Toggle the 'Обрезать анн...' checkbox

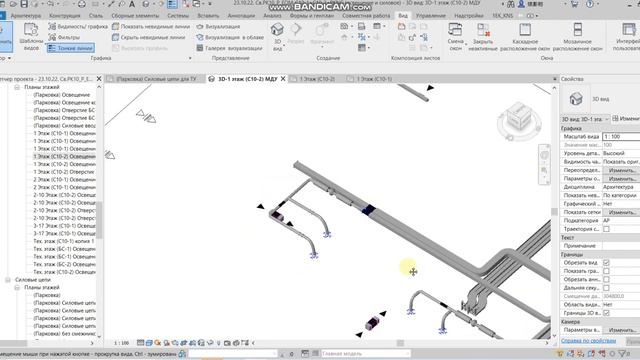click(x=606, y=280)
